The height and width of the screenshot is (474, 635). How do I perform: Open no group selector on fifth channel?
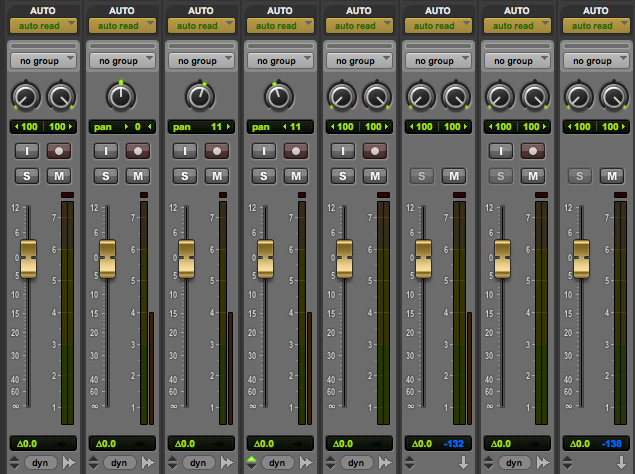tap(359, 61)
